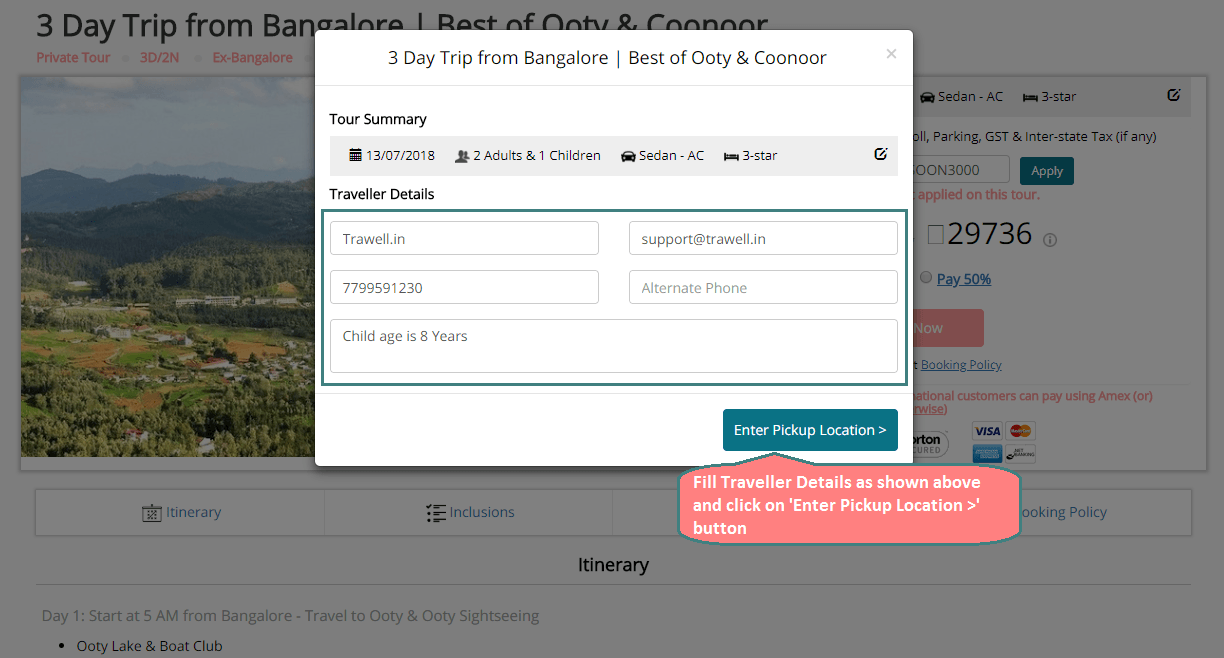
Task: Open the Booking Policy tab
Action: 1060,512
